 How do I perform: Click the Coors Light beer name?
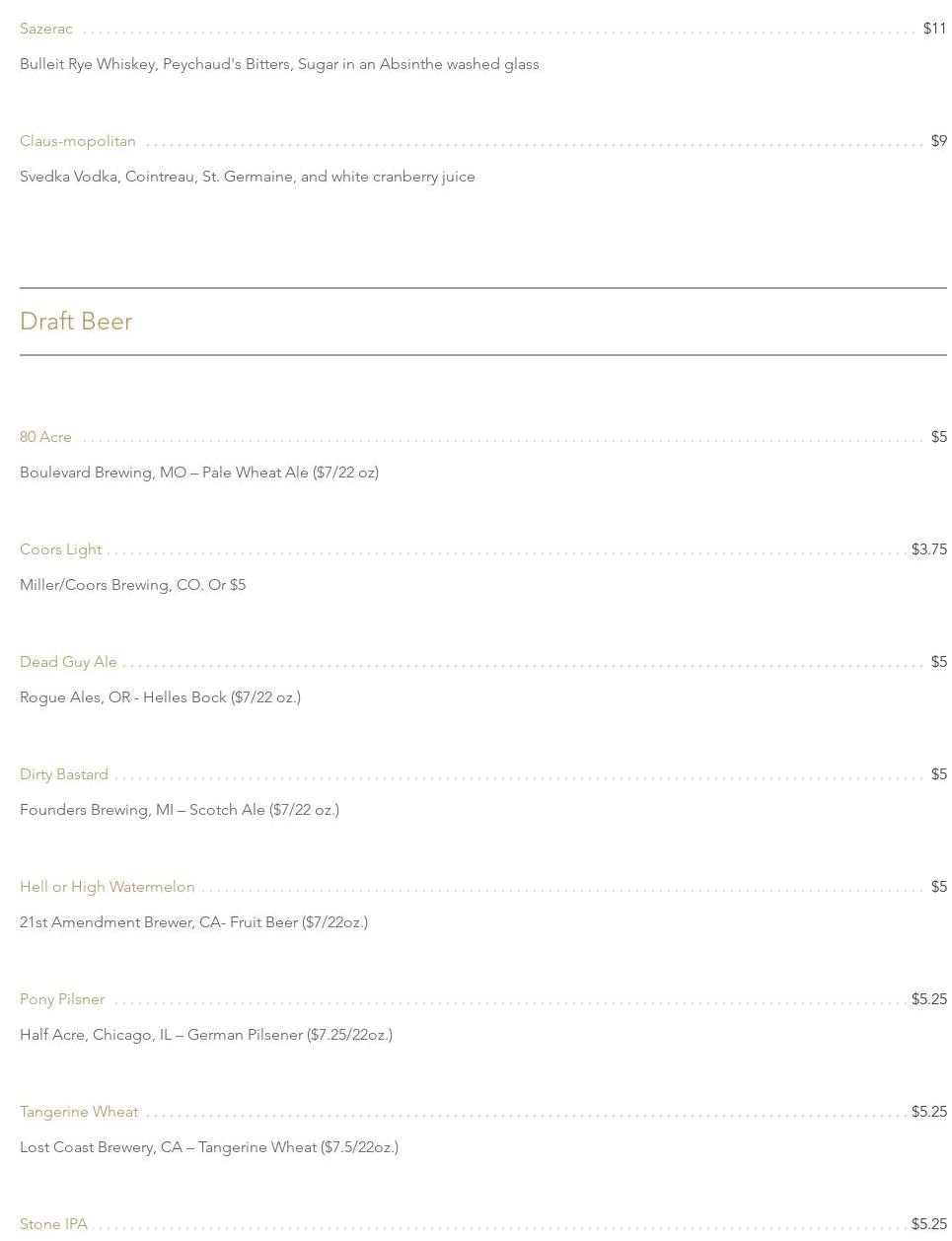(60, 549)
